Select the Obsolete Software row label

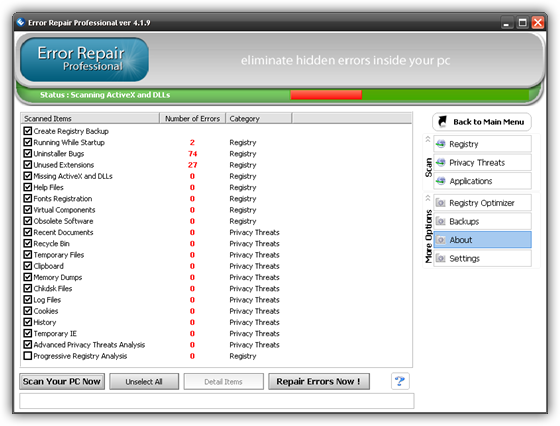coord(63,221)
